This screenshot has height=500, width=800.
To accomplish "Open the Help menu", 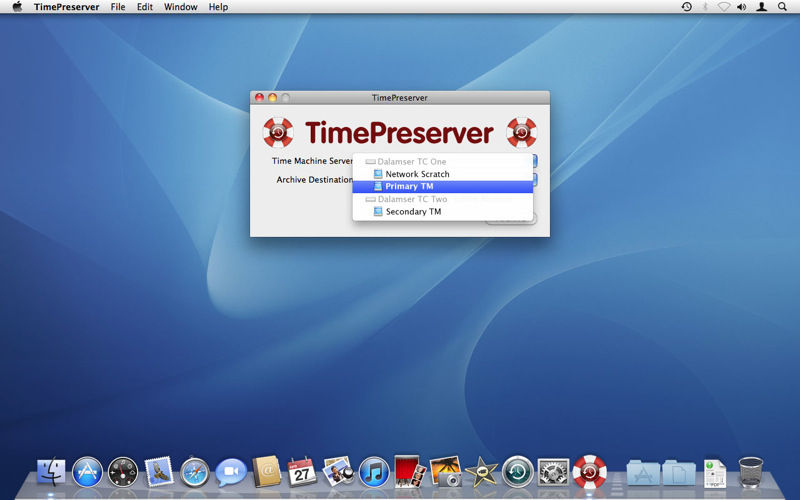I will tap(218, 7).
